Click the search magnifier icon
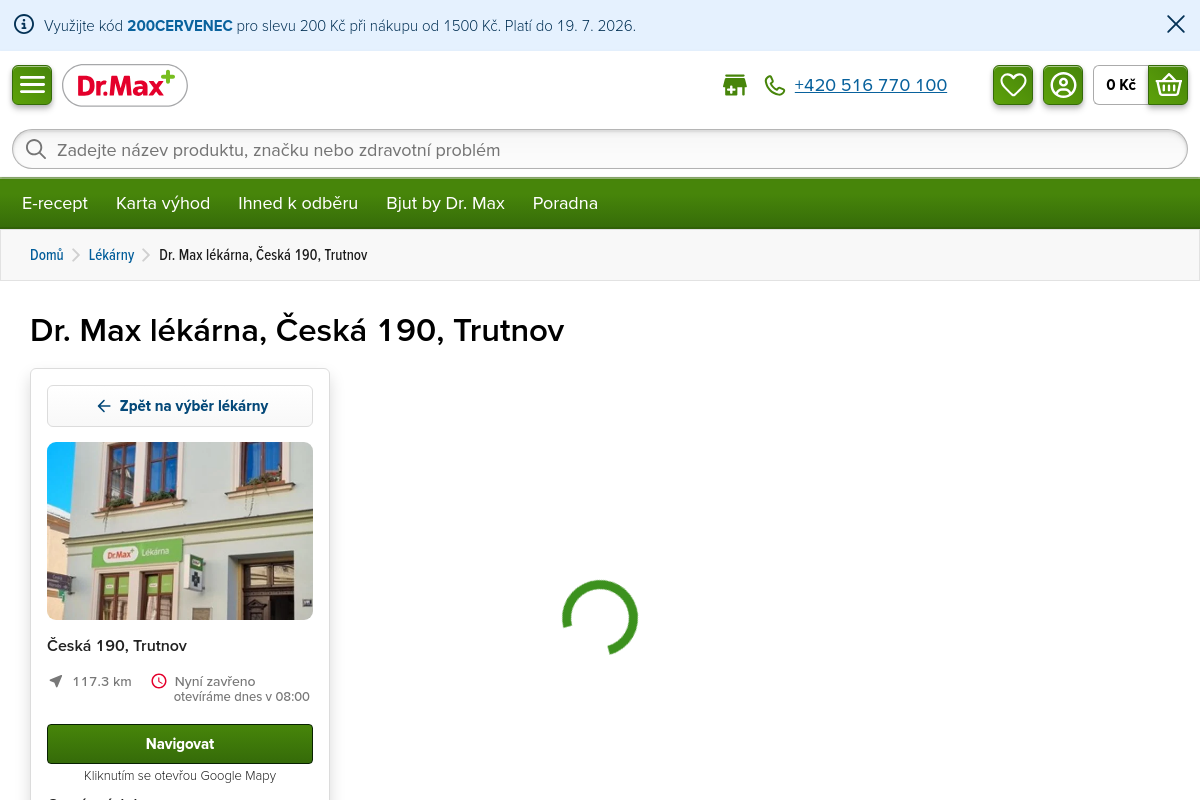 [x=36, y=150]
